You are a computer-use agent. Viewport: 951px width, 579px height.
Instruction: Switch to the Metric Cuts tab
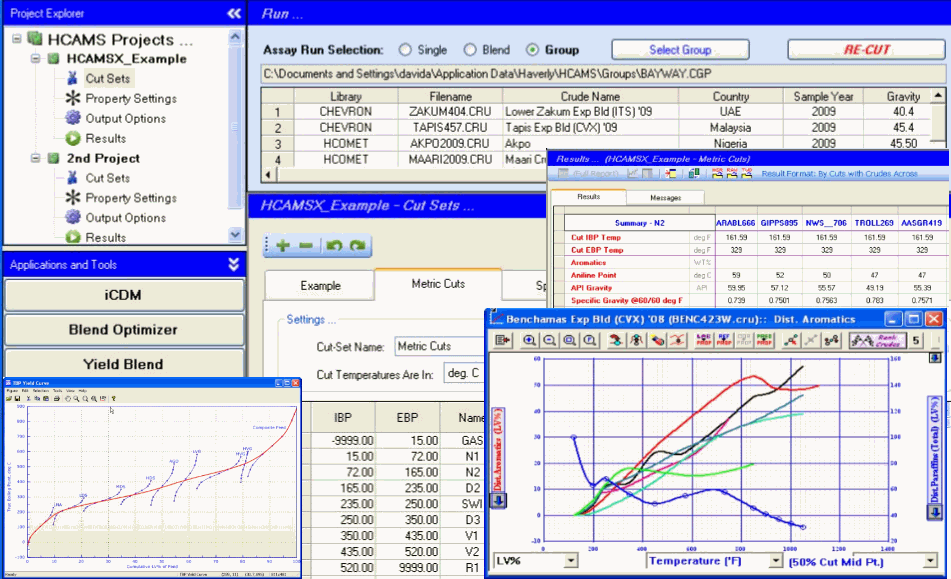438,284
